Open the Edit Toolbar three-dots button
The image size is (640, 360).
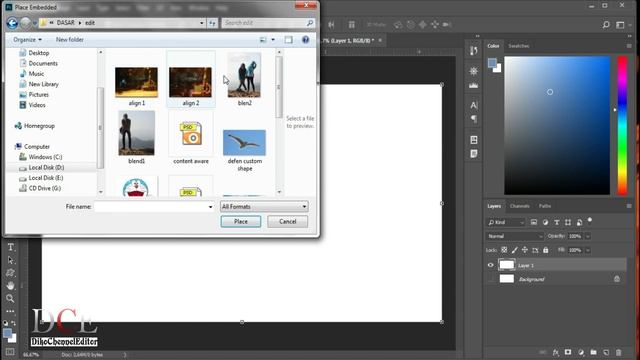coord(11,311)
